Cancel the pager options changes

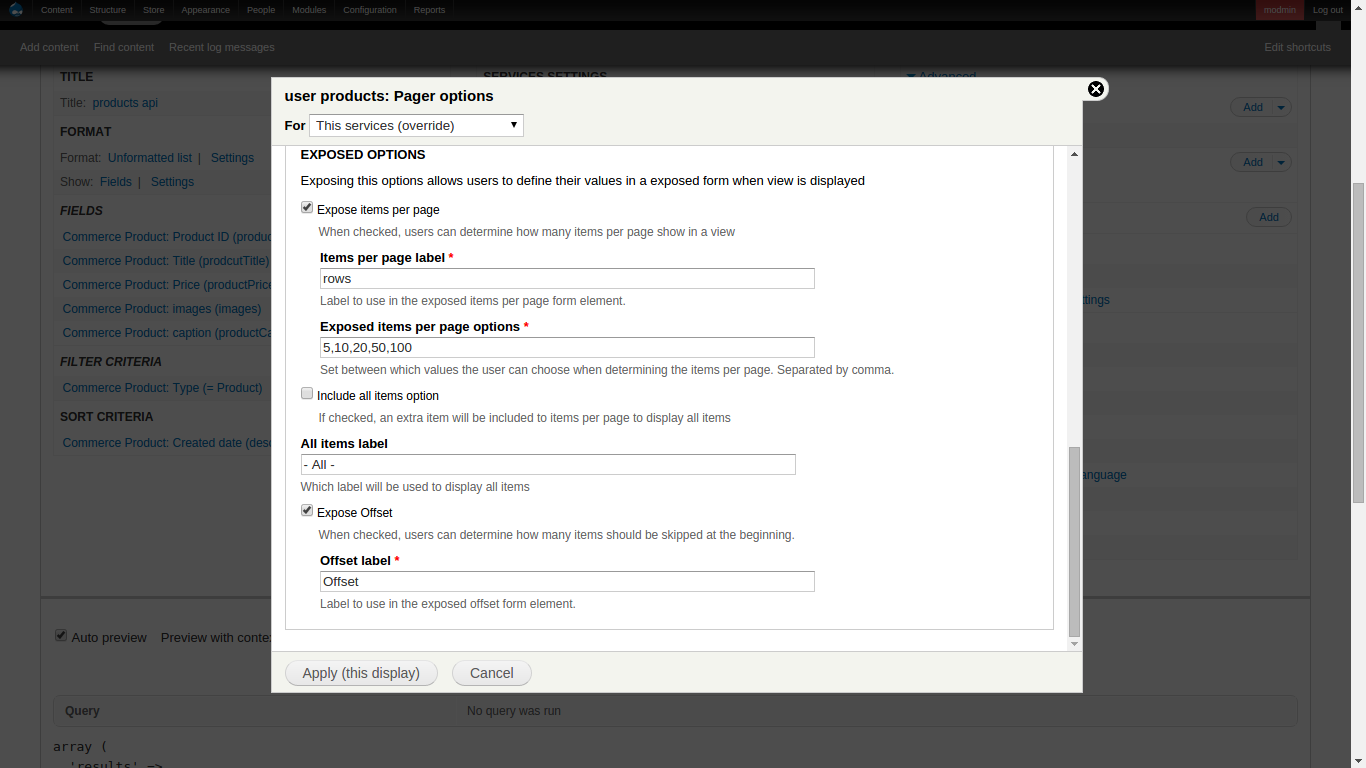coord(491,673)
